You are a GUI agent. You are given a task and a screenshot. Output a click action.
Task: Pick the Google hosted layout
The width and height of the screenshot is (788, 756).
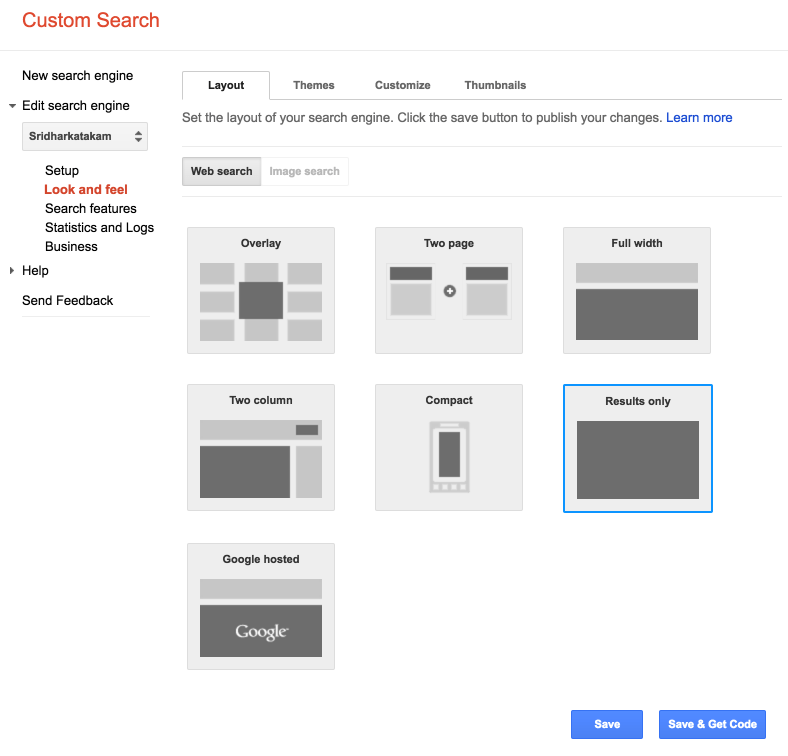pos(261,606)
